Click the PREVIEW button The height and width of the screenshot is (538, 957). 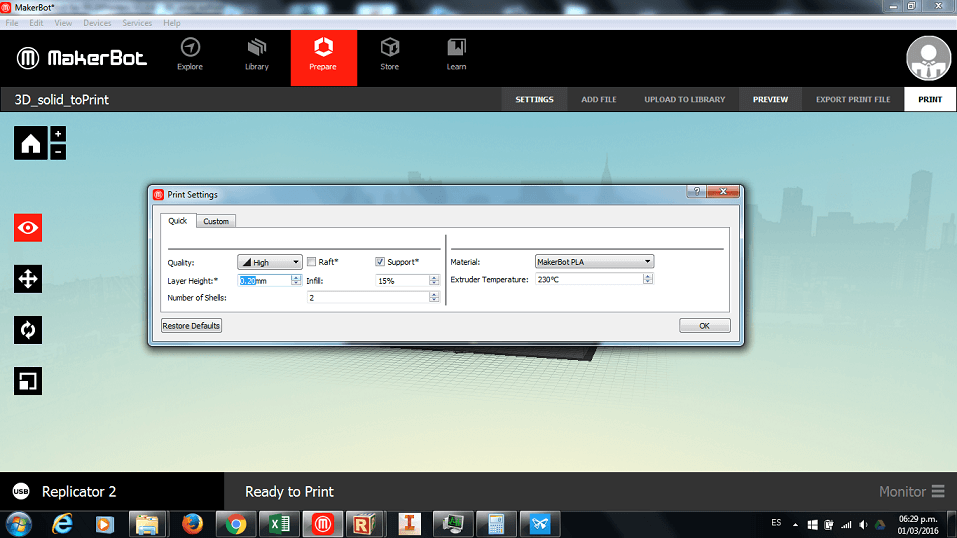coord(770,99)
